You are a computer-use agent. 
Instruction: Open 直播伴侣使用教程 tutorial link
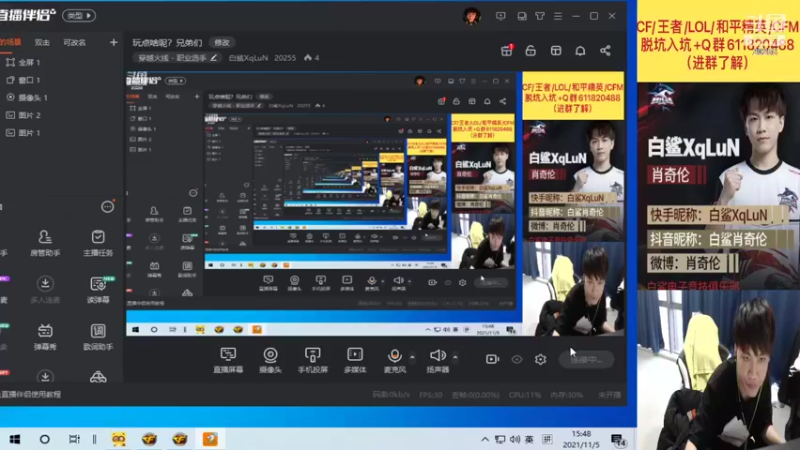pyautogui.click(x=31, y=394)
